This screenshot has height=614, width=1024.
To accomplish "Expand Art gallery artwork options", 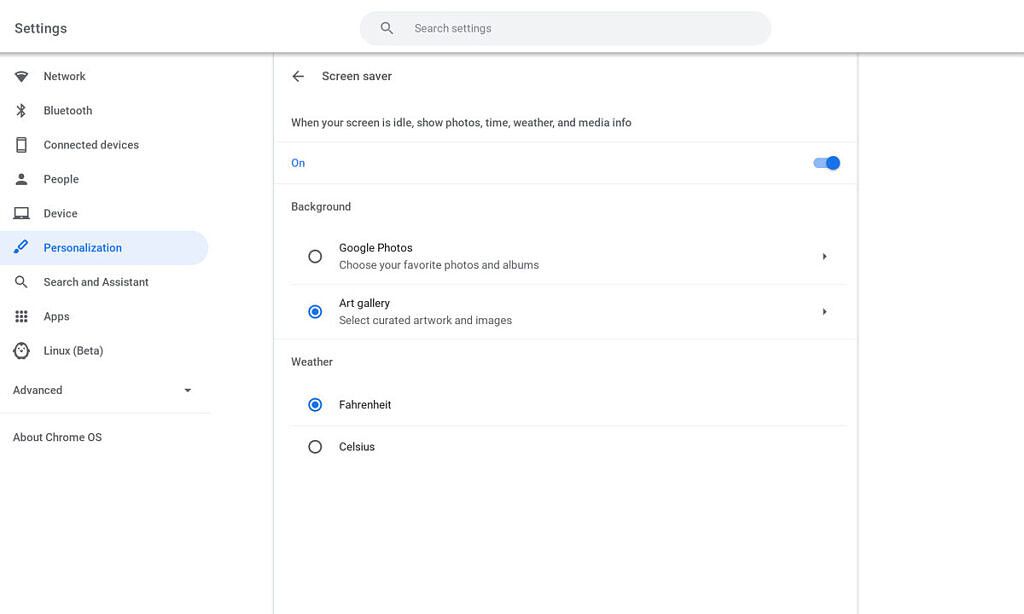I will point(824,311).
